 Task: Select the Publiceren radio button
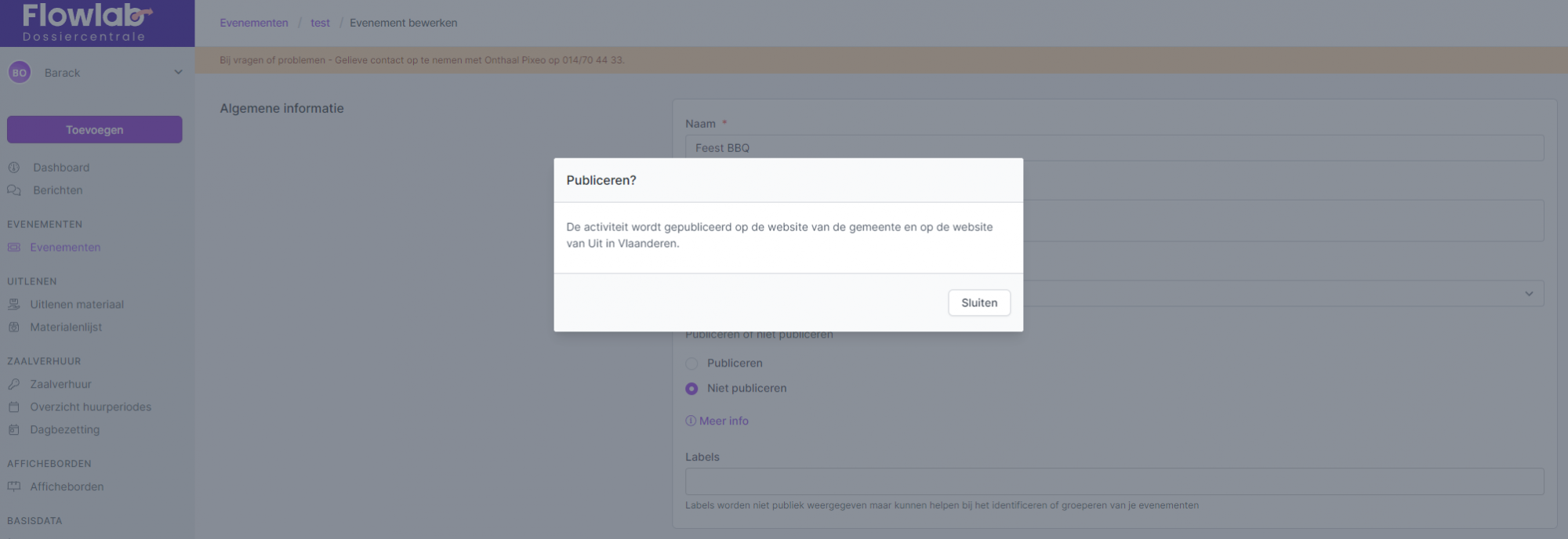[x=691, y=364]
